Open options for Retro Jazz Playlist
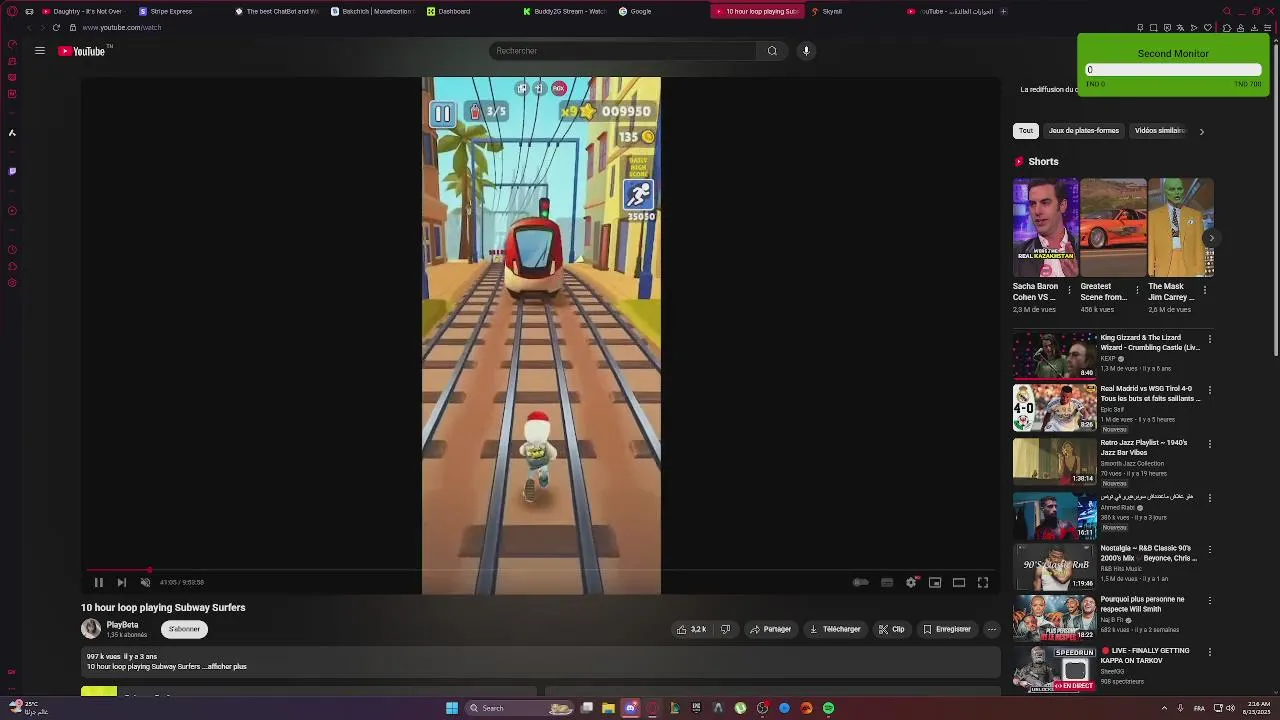The width and height of the screenshot is (1280, 720). (1210, 444)
